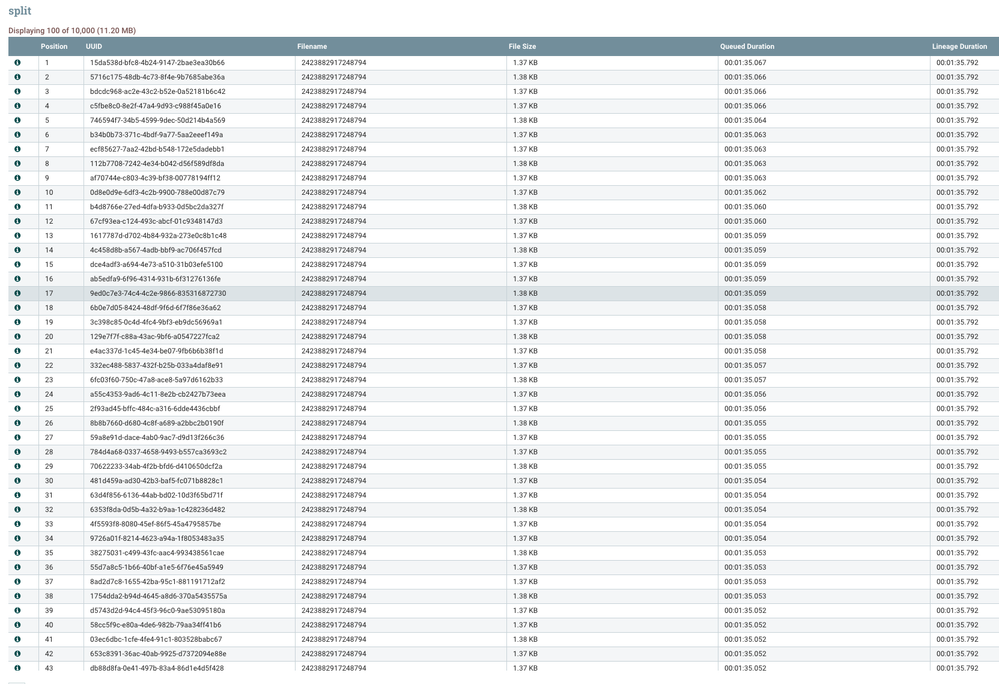Screen dimensions: 999x684
Task: Sort rows by Filename header
Action: 312,46
